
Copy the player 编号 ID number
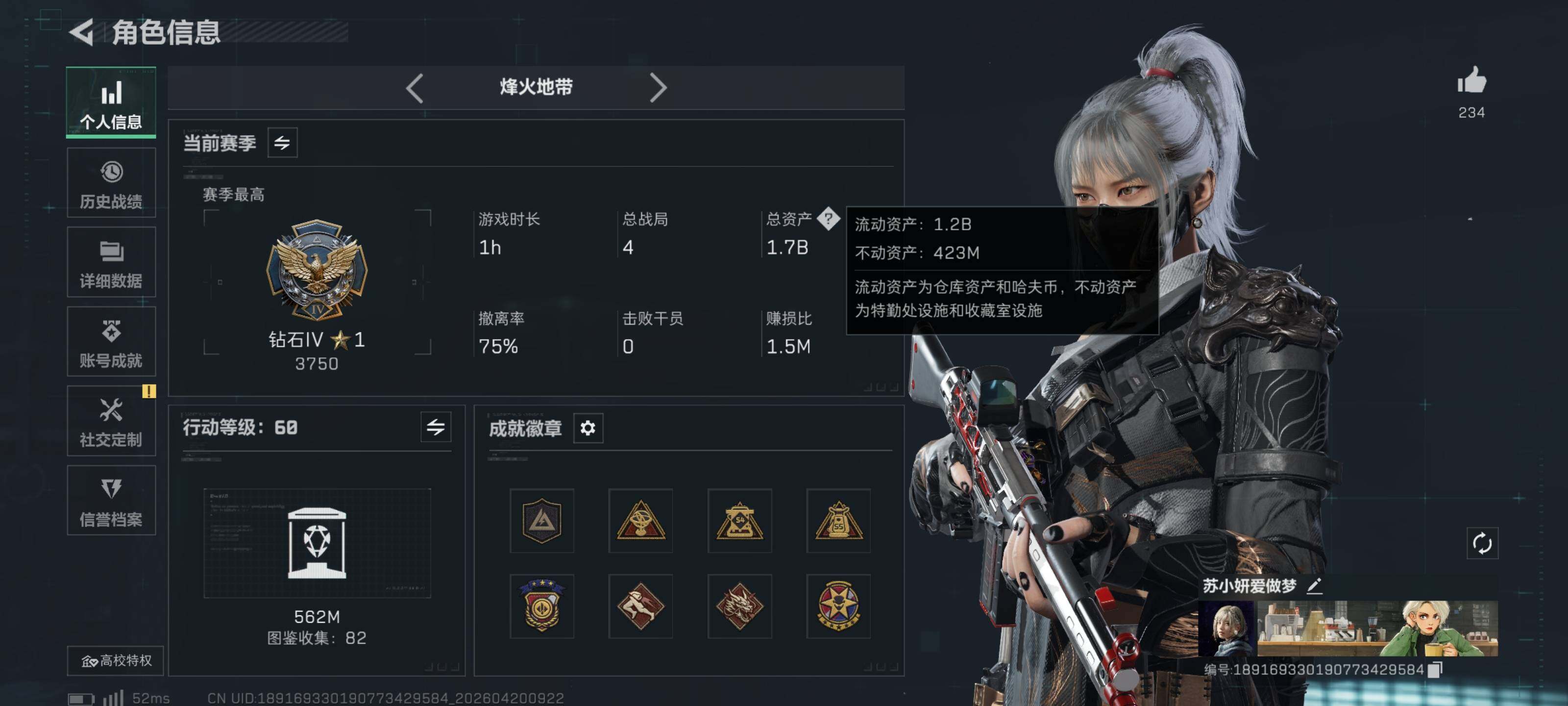pyautogui.click(x=1435, y=669)
